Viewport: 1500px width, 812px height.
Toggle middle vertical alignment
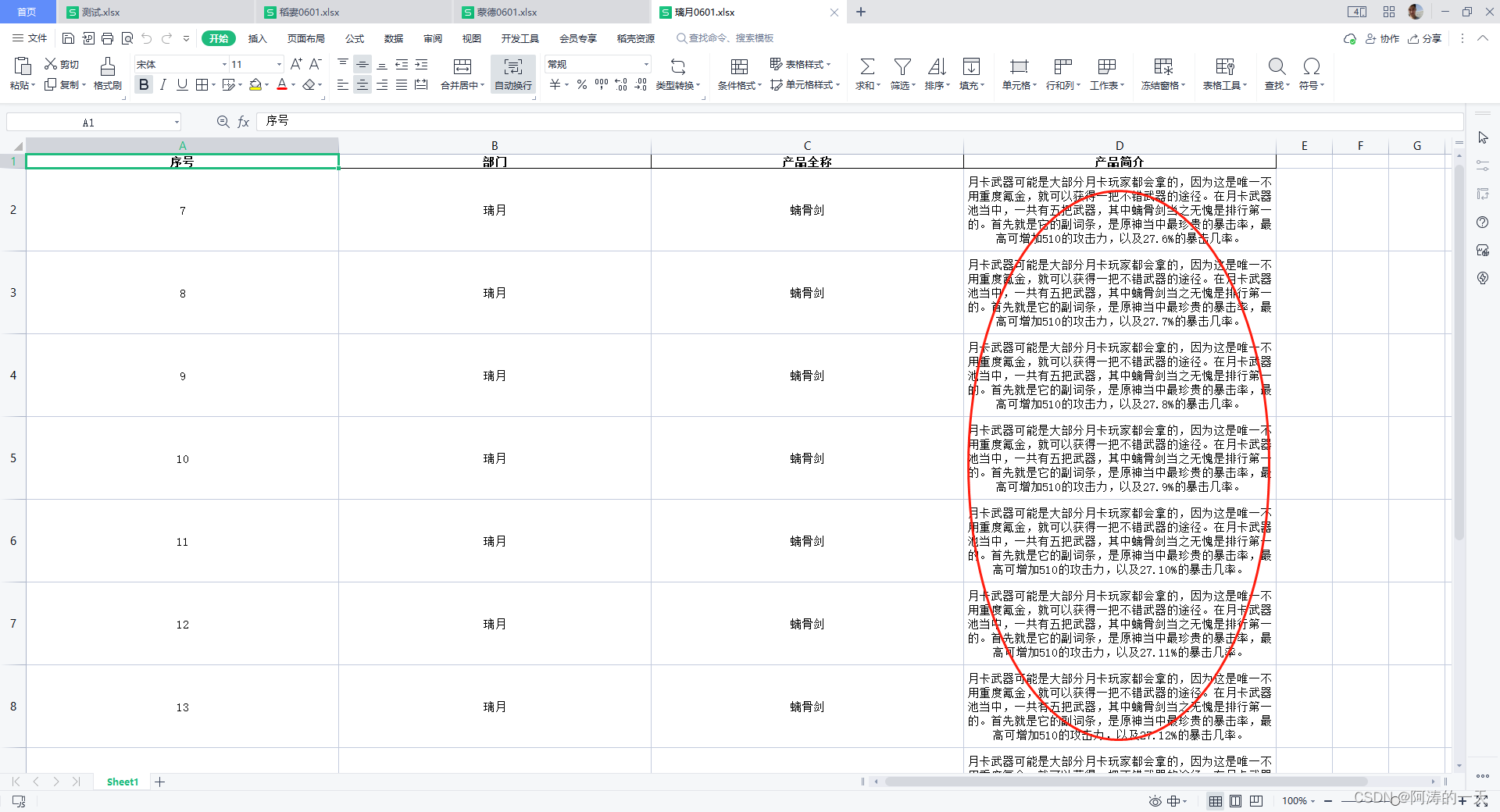click(362, 64)
